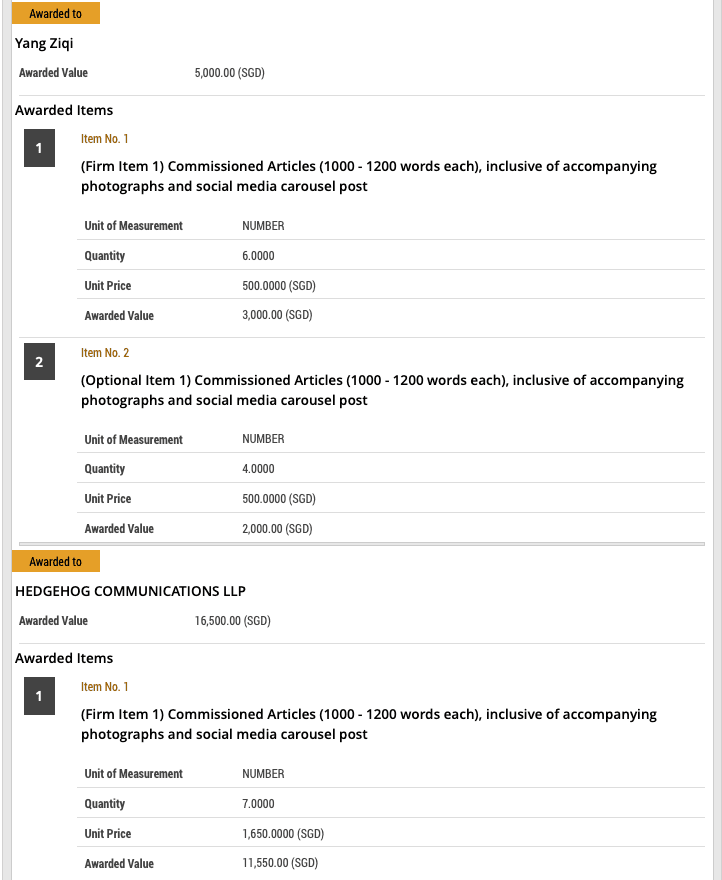Click the 1,650.0000 (SGD) unit price
This screenshot has width=722, height=880.
(x=283, y=834)
